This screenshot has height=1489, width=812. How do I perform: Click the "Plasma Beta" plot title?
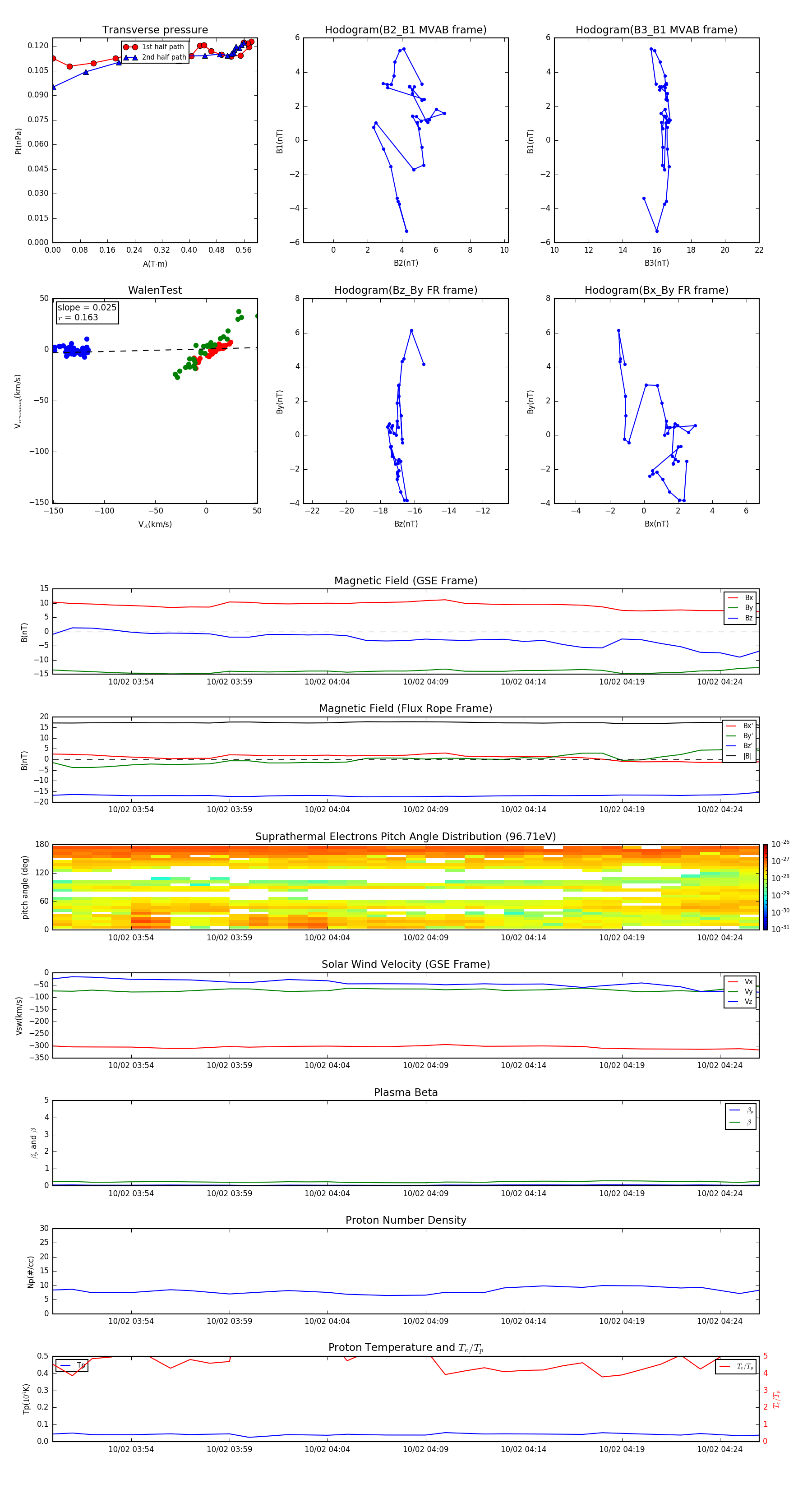click(x=406, y=1092)
